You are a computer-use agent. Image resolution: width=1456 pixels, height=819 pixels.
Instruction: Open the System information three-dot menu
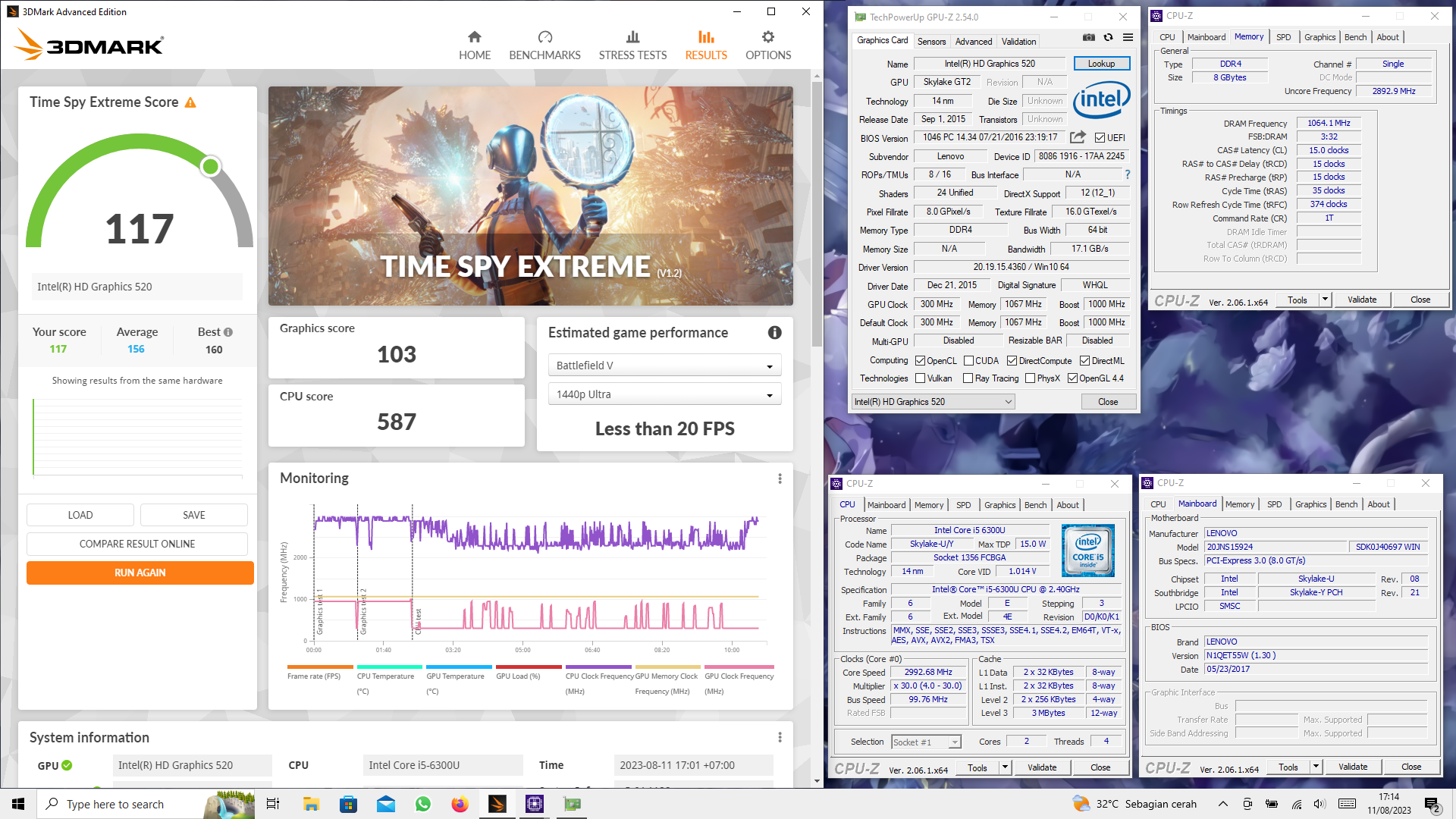780,737
